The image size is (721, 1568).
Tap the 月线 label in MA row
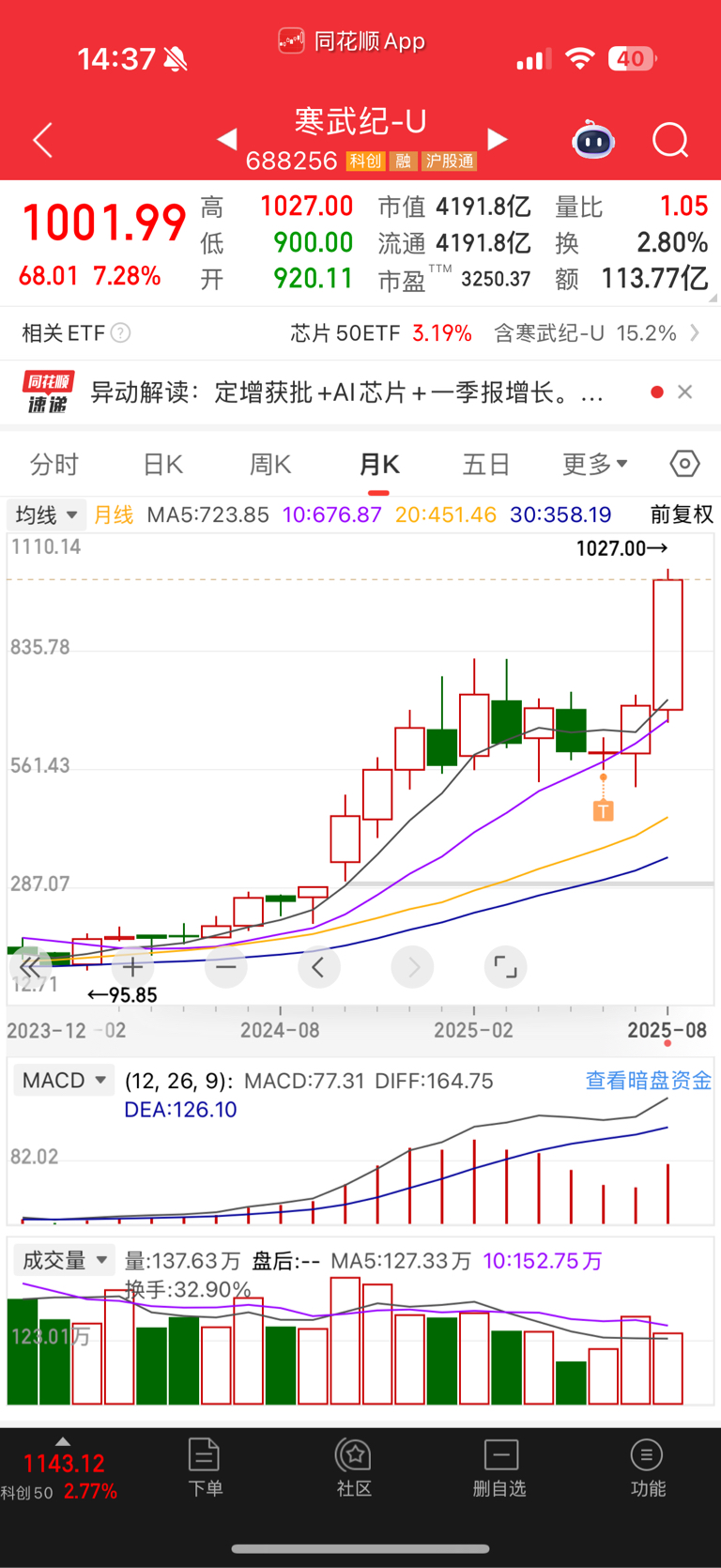[114, 515]
